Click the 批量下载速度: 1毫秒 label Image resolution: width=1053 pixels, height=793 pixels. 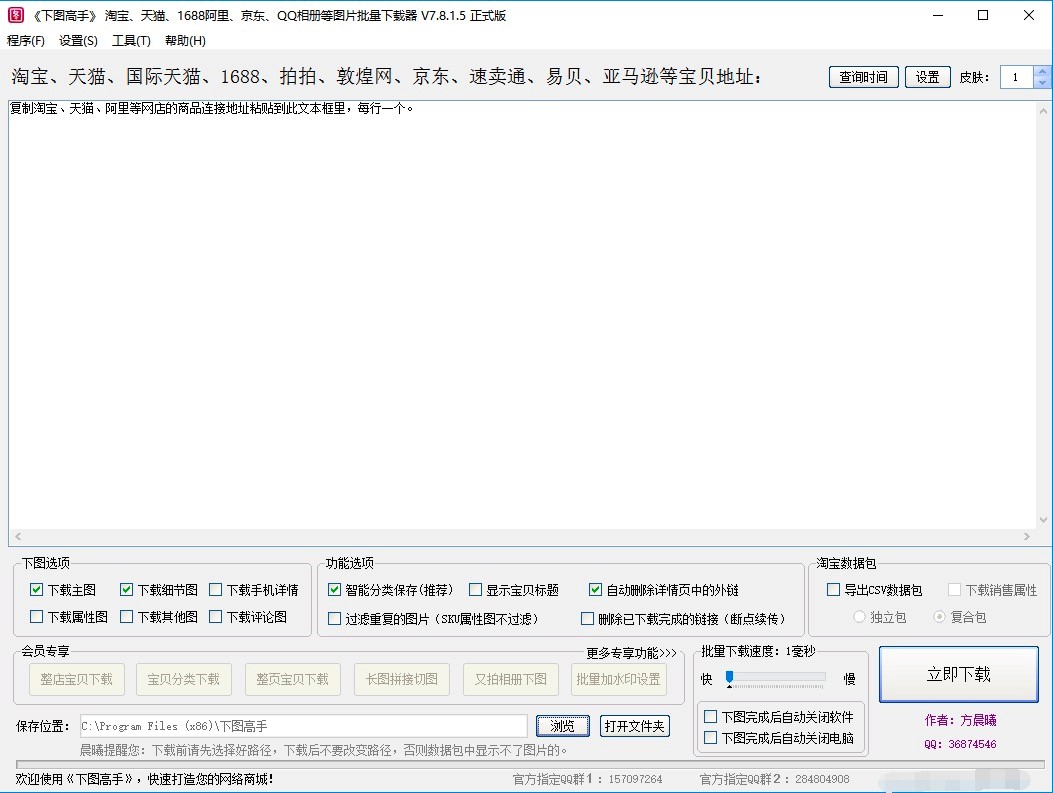click(758, 651)
